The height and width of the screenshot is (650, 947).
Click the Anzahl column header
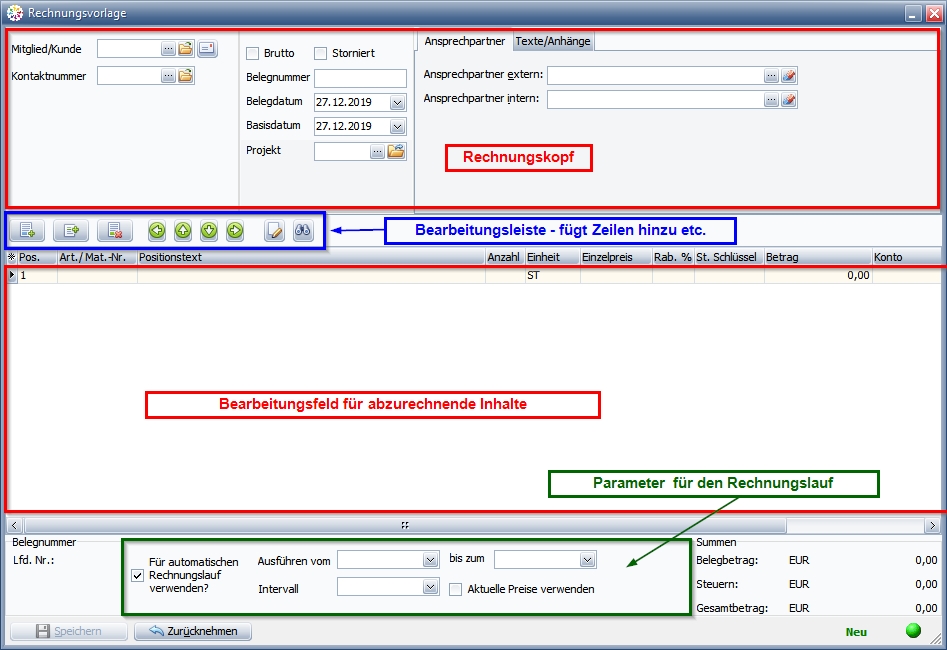[x=505, y=257]
